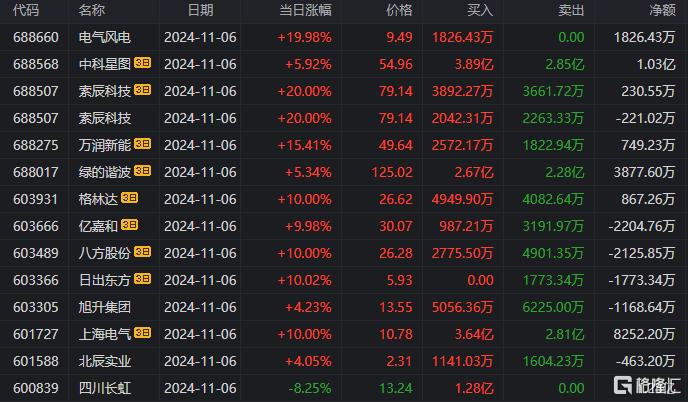This screenshot has width=688, height=402.
Task: Select stock code 601727
Action: 36,334
